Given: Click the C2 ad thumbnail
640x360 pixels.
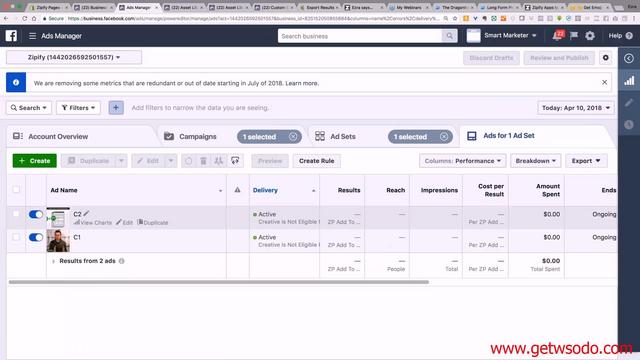Looking at the screenshot, I should pos(58,218).
